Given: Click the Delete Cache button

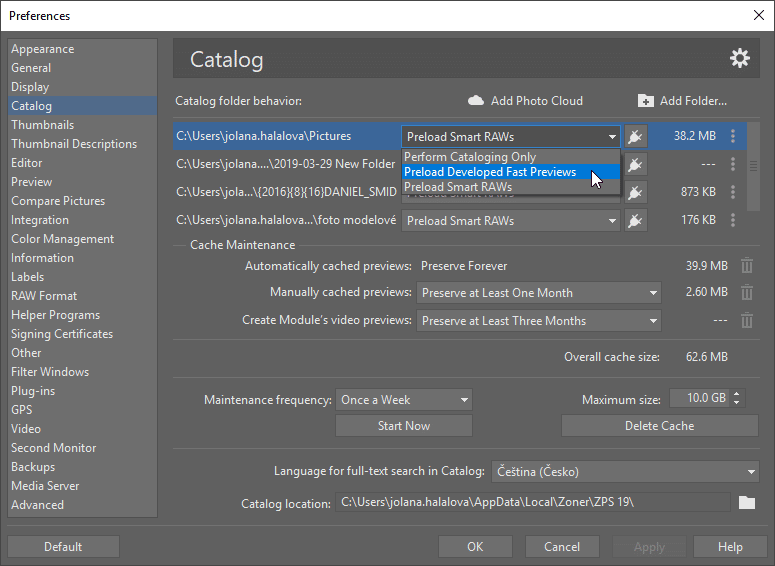Looking at the screenshot, I should [x=660, y=426].
